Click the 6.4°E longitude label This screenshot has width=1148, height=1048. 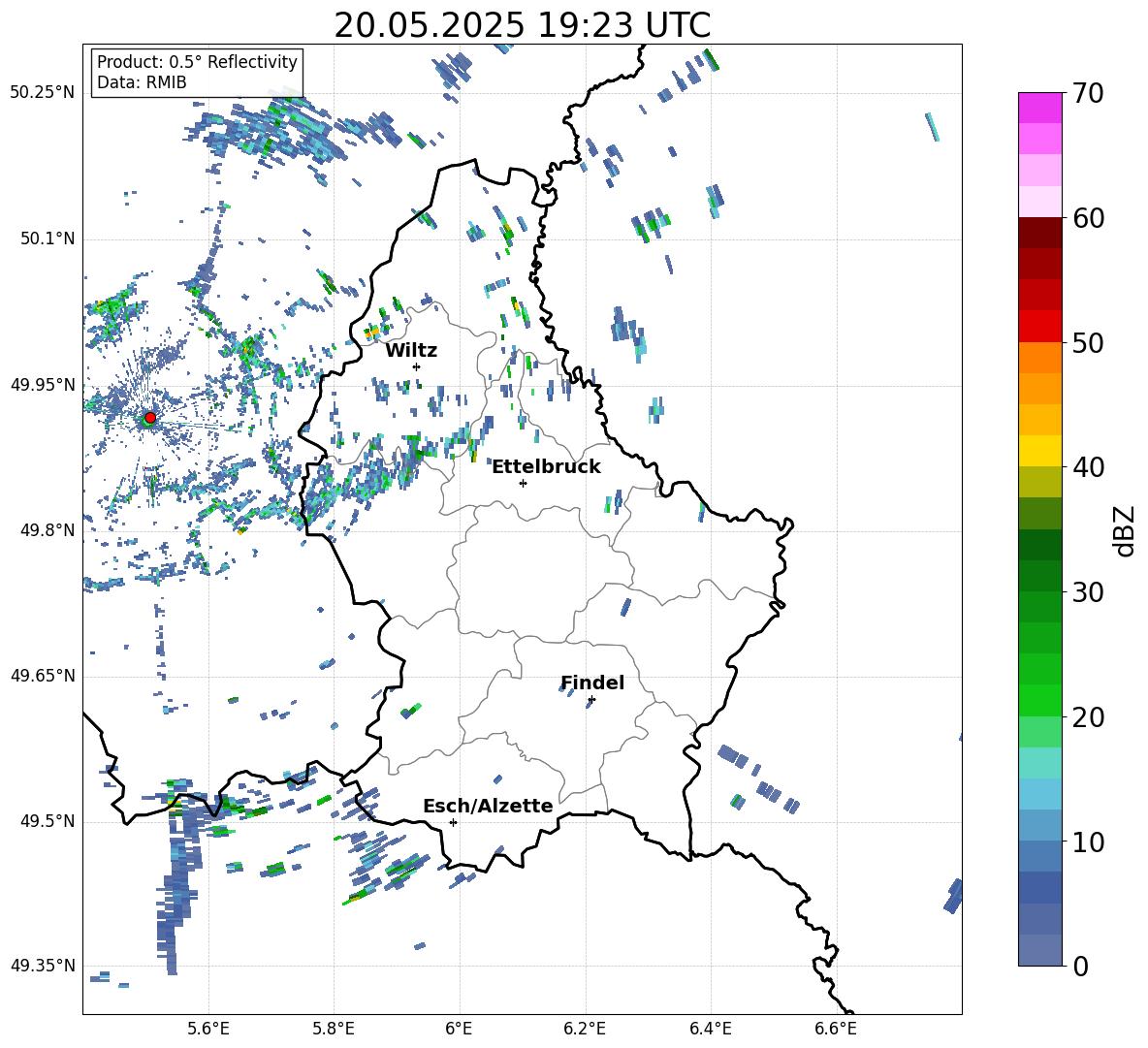pos(710,1029)
